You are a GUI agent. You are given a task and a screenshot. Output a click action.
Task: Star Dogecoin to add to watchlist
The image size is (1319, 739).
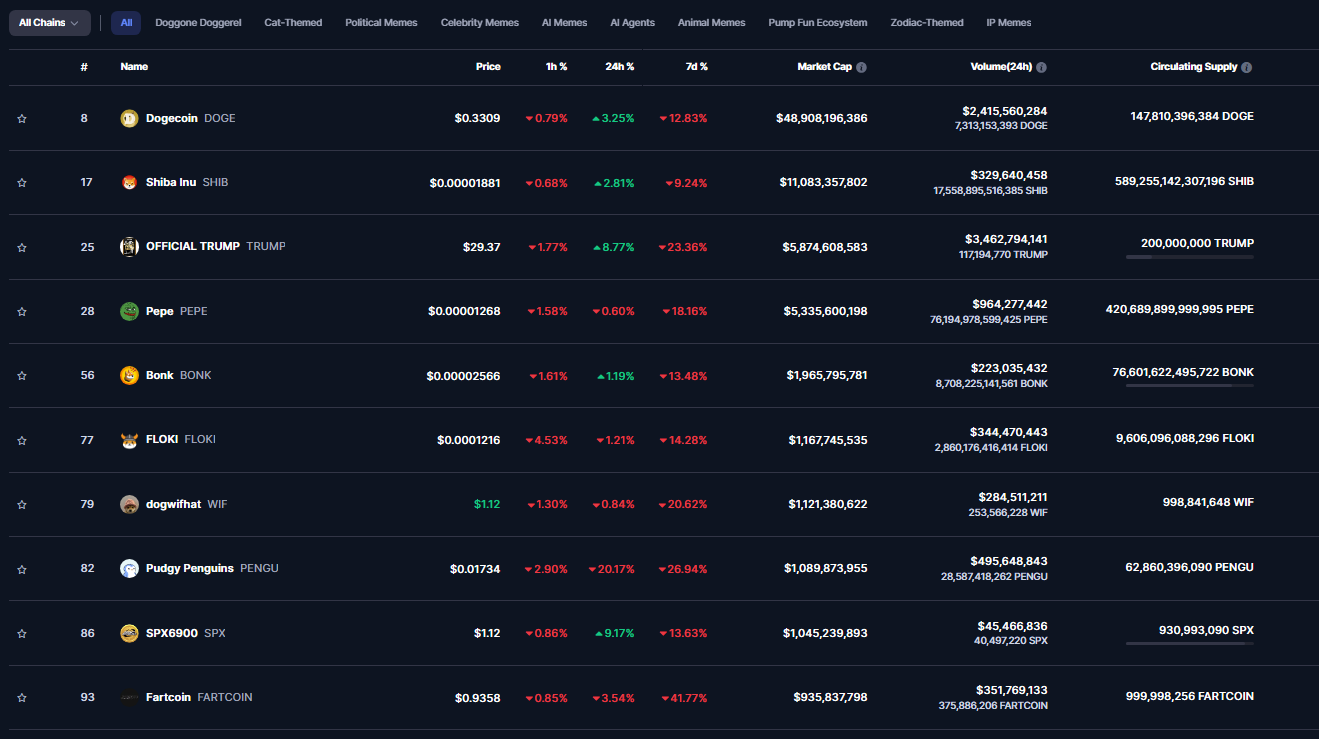click(x=22, y=119)
